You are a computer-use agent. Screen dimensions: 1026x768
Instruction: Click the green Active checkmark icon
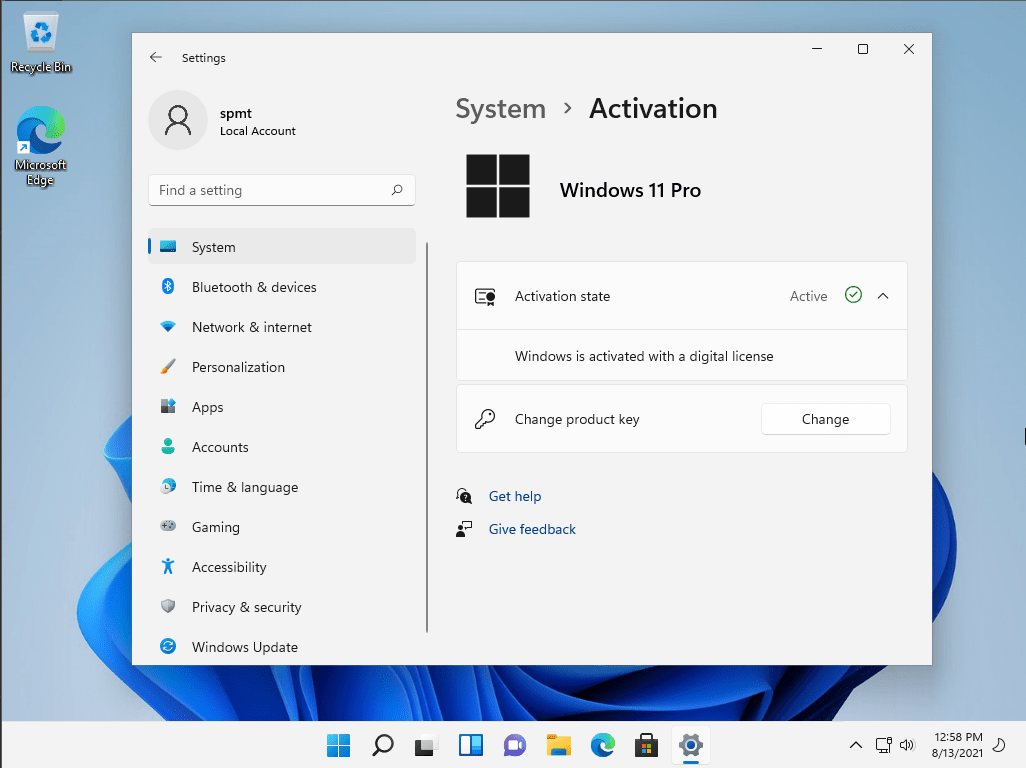point(853,295)
